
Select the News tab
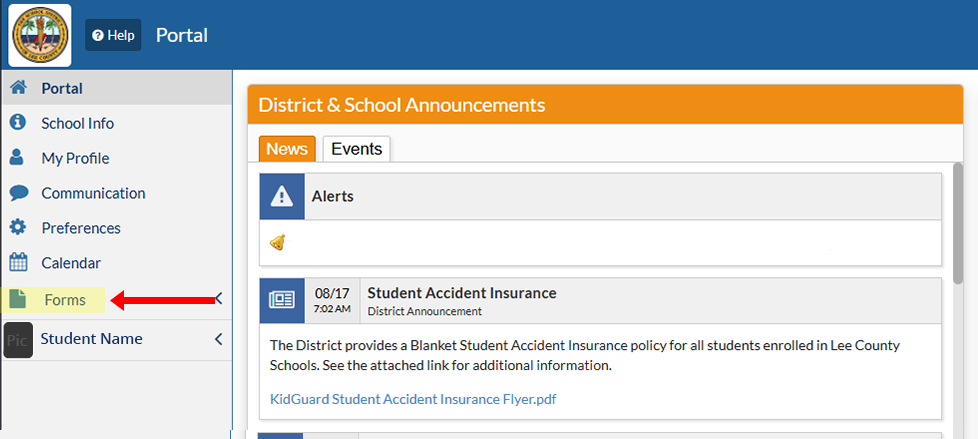coord(288,149)
